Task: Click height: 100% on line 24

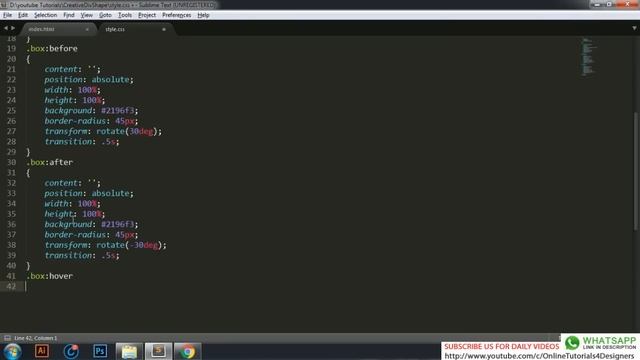Action: point(75,100)
